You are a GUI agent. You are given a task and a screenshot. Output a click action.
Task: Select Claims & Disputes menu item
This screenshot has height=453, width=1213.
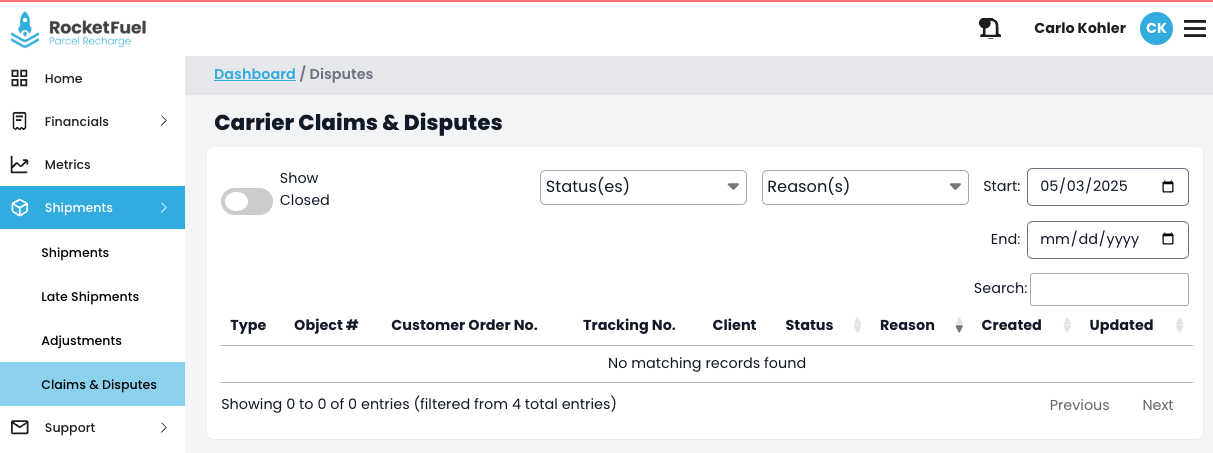pyautogui.click(x=99, y=384)
